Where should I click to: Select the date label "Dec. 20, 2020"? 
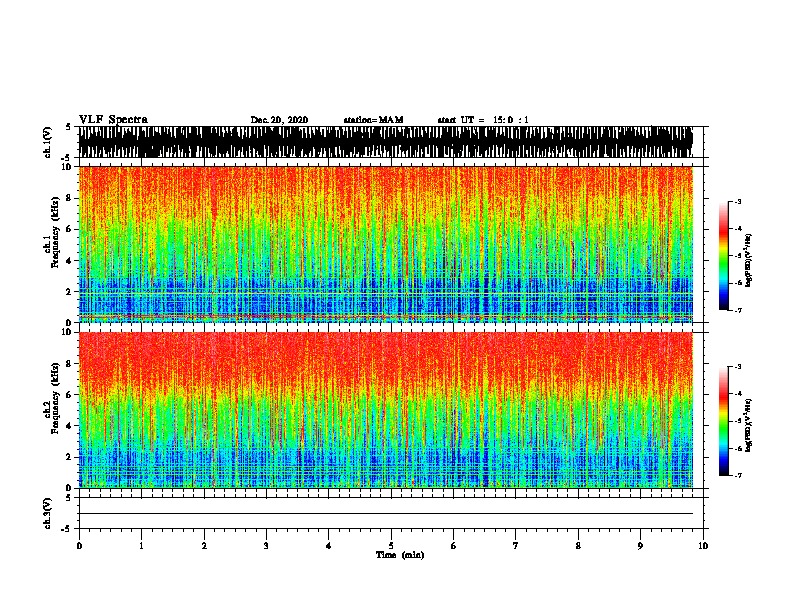[279, 120]
